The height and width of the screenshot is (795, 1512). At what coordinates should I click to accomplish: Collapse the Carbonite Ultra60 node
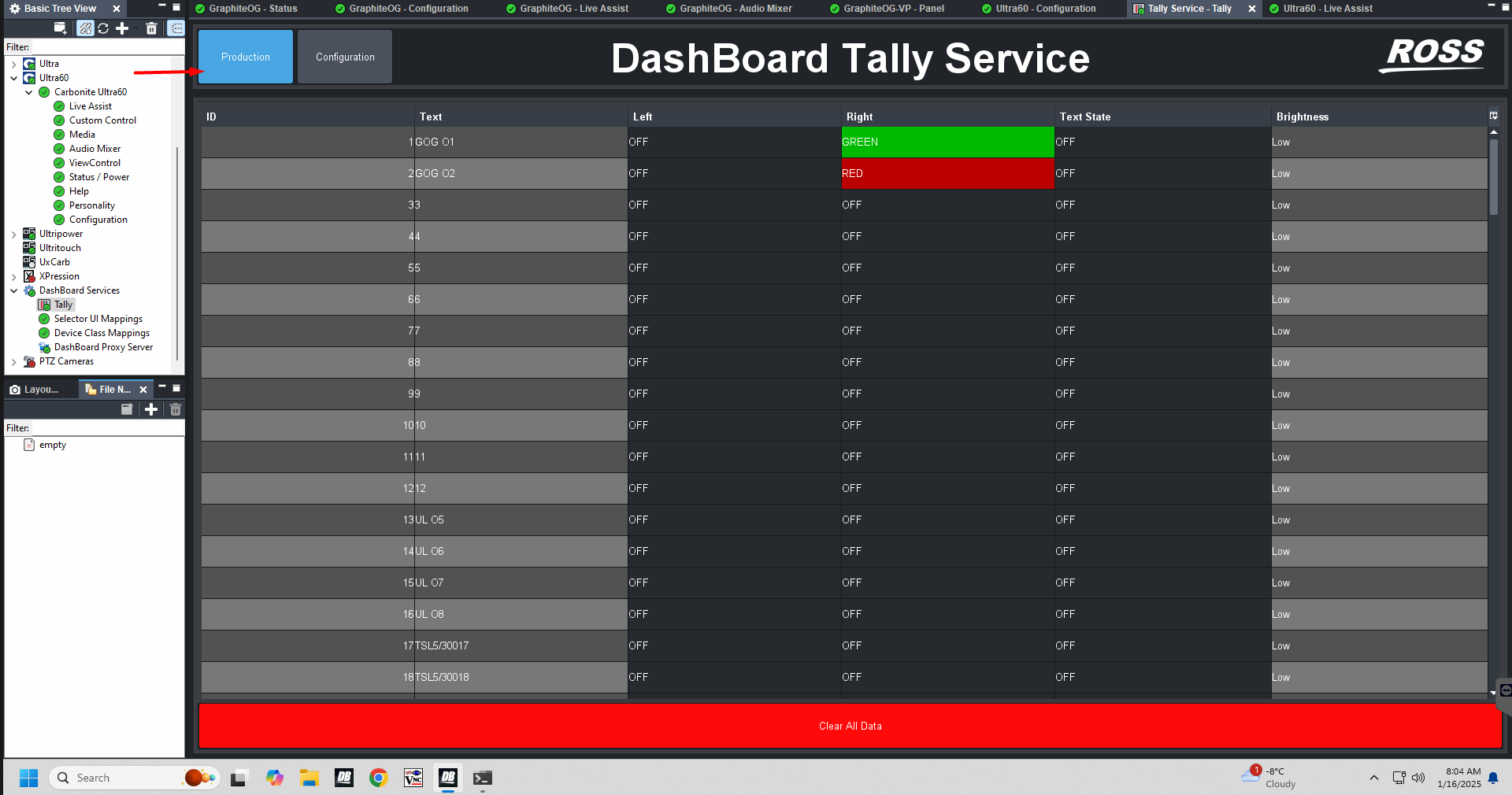point(29,92)
